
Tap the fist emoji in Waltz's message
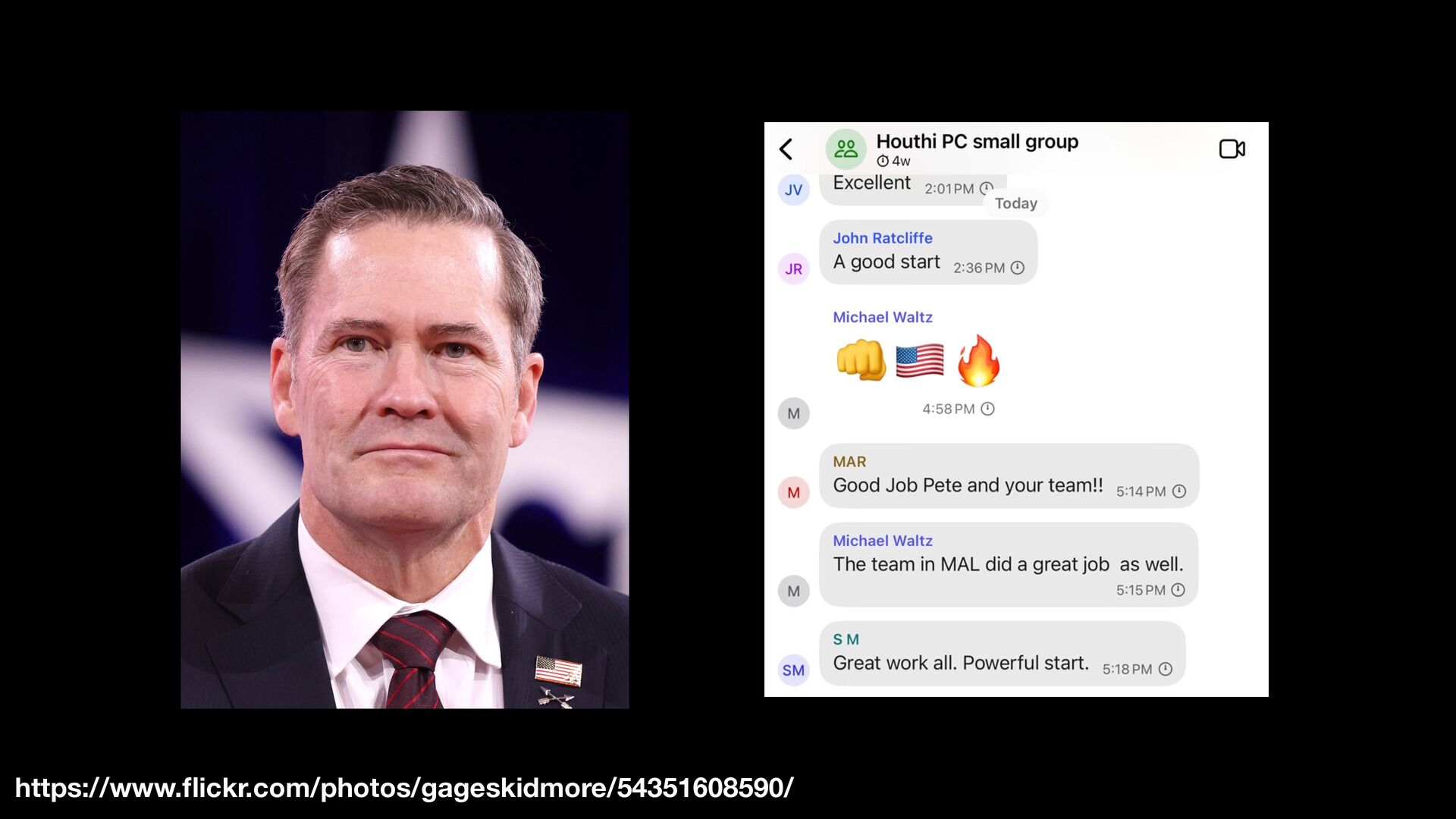pos(861,360)
